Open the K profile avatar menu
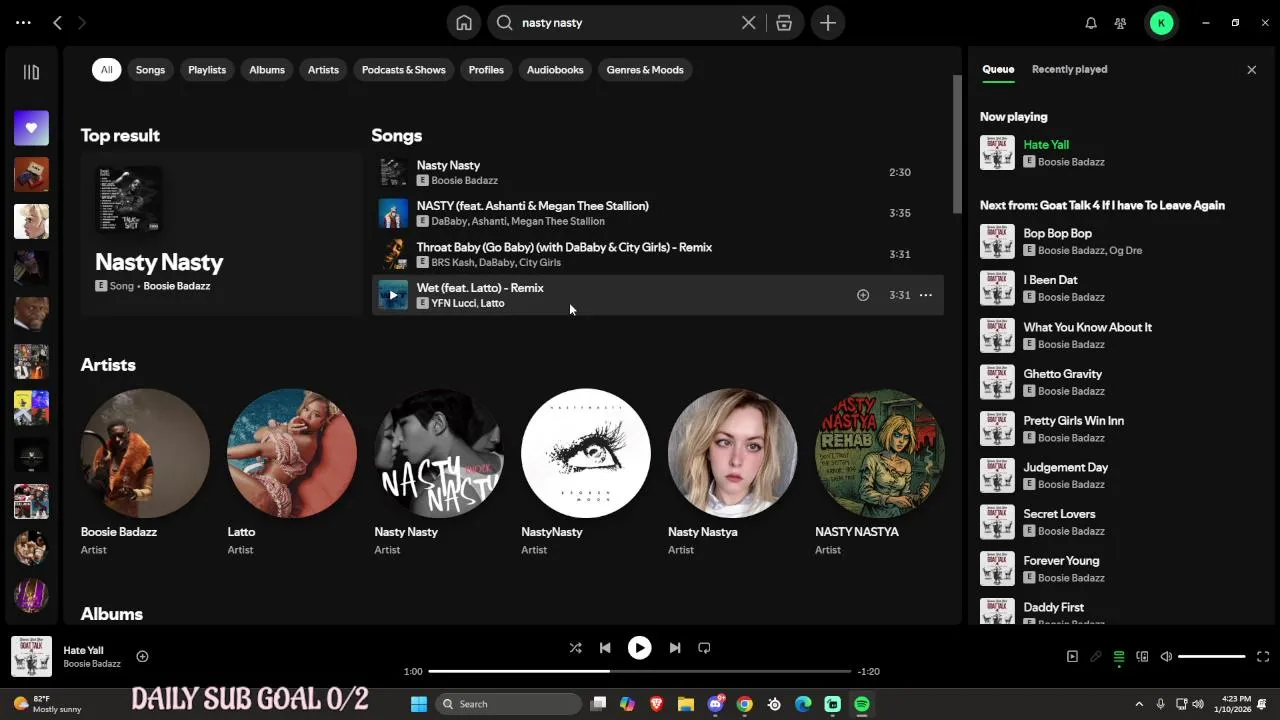This screenshot has height=720, width=1280. coord(1161,23)
